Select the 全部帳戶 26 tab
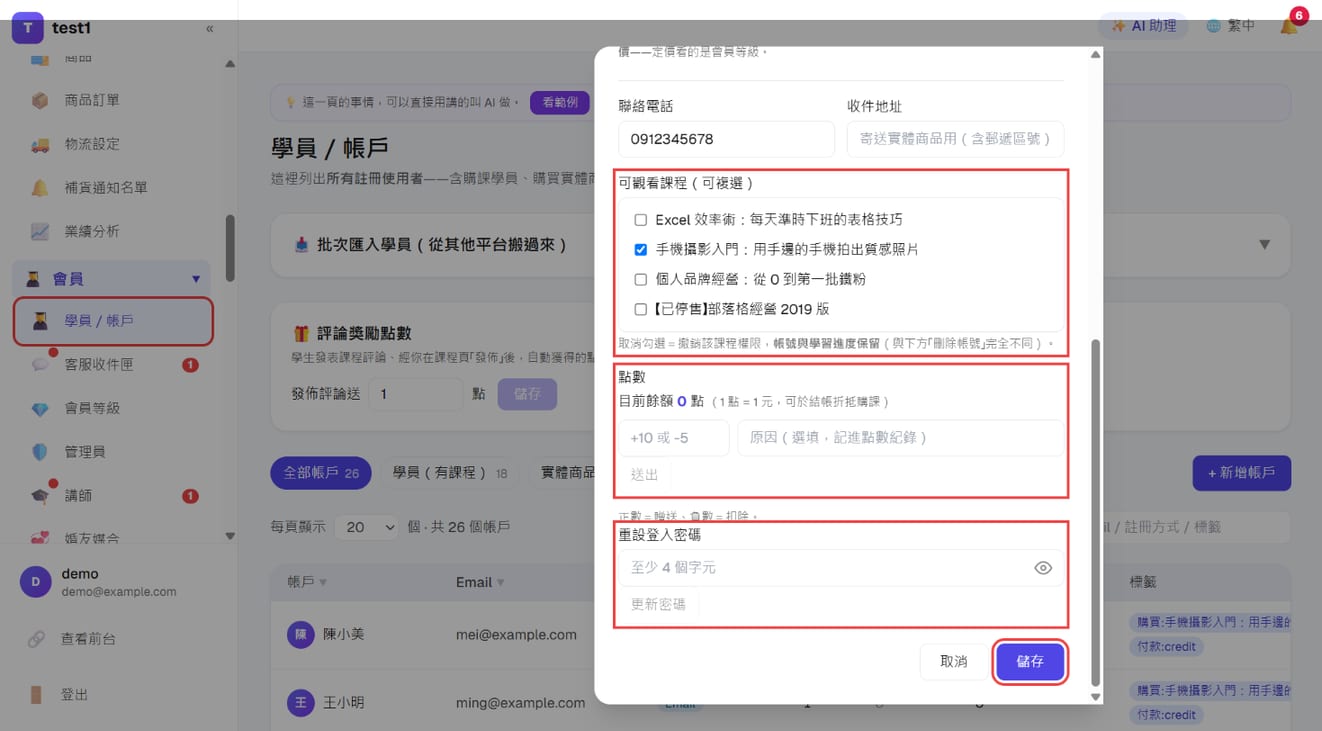 [321, 473]
